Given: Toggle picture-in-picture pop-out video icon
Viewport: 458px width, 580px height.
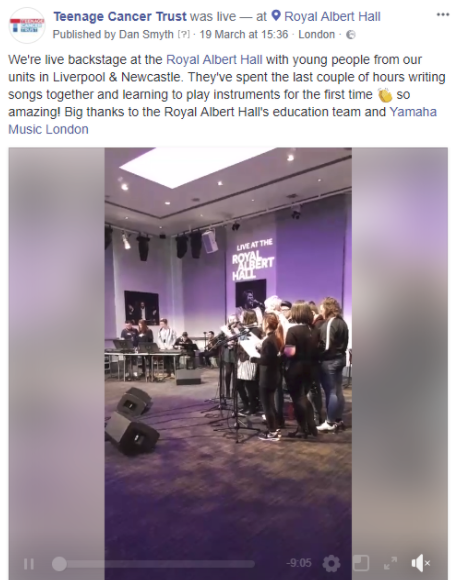Looking at the screenshot, I should coord(361,563).
